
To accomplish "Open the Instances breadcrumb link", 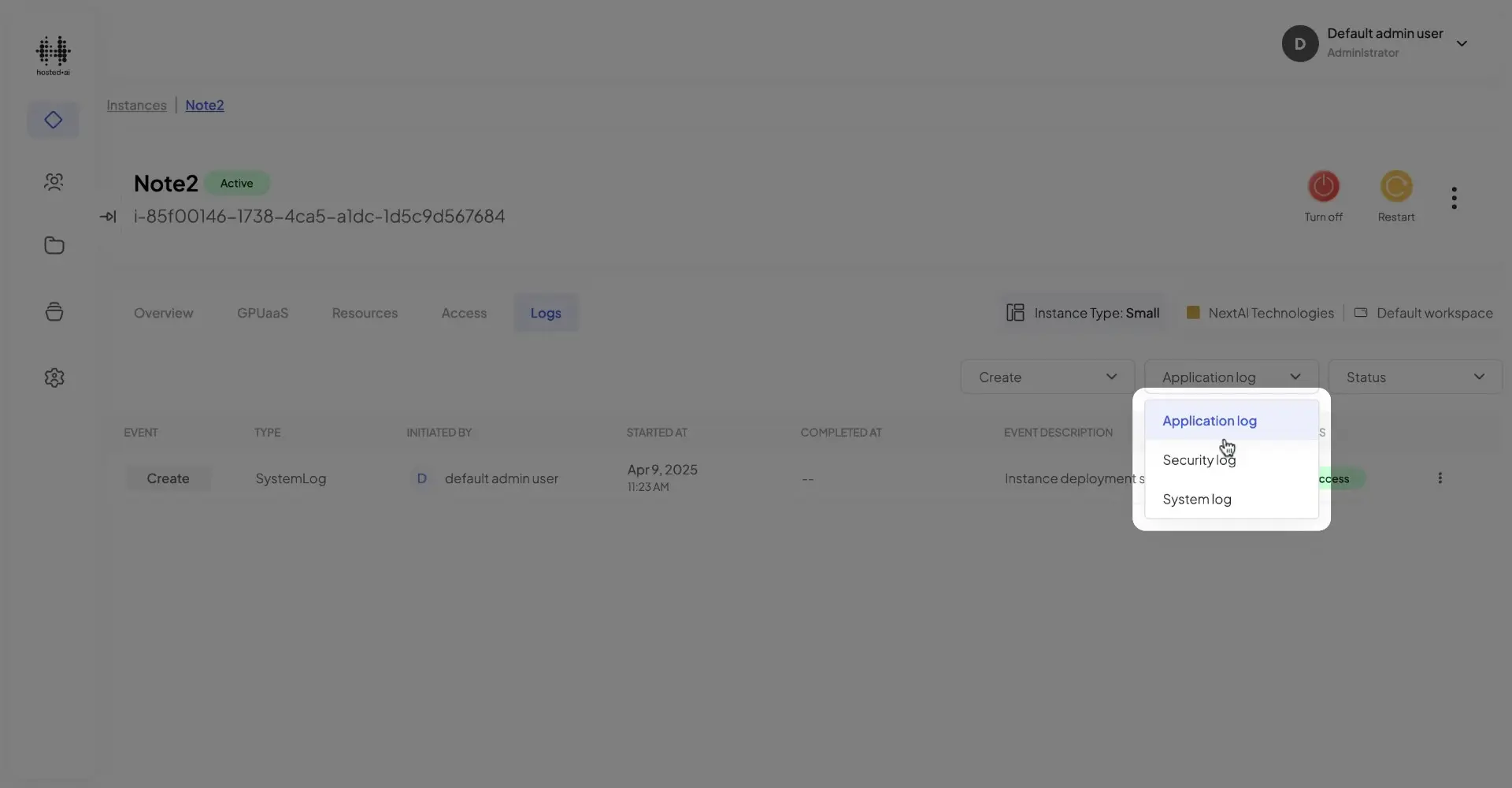I will pos(136,105).
